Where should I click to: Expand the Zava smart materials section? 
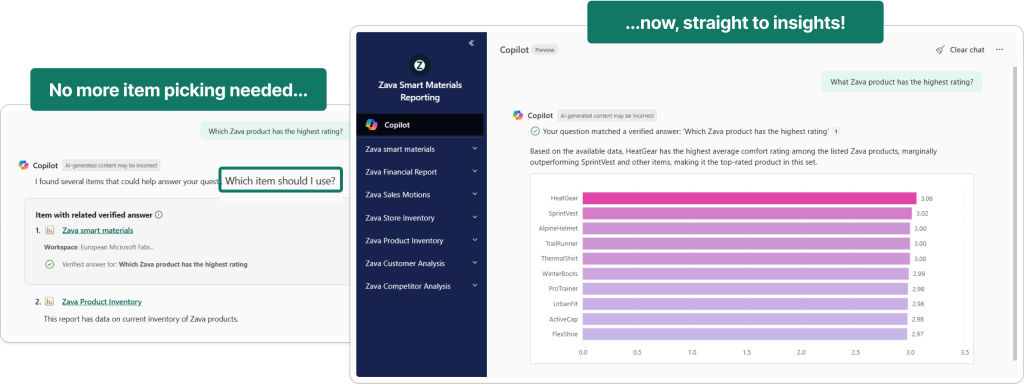[x=475, y=149]
